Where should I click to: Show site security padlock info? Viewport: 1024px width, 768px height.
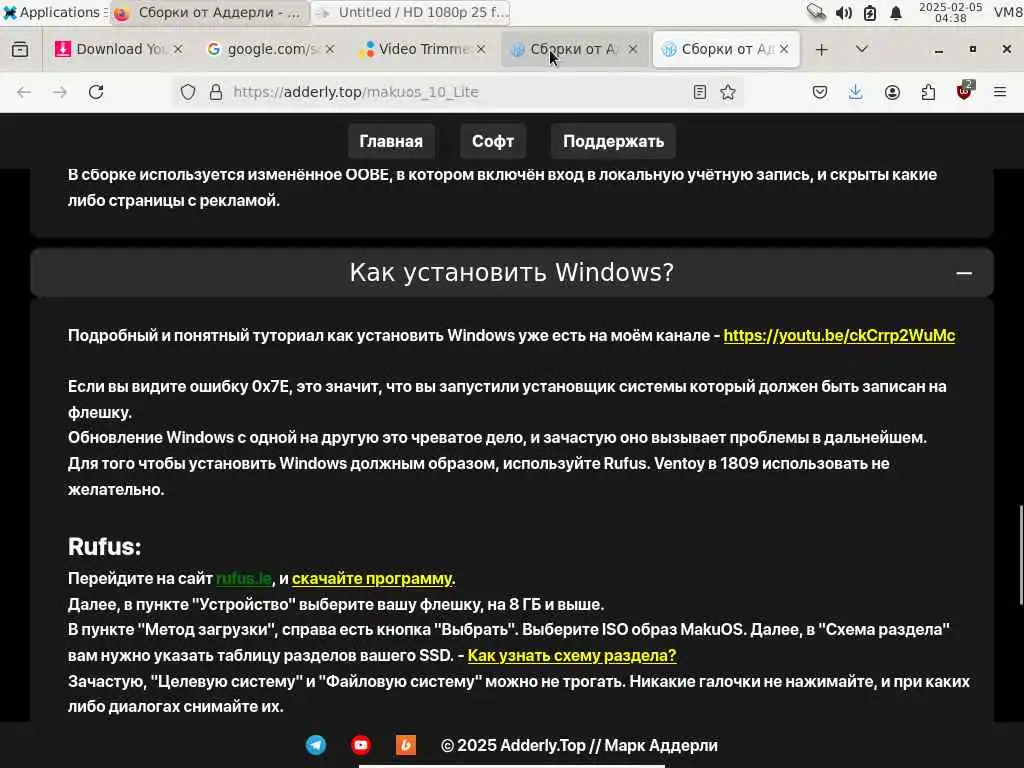click(216, 92)
